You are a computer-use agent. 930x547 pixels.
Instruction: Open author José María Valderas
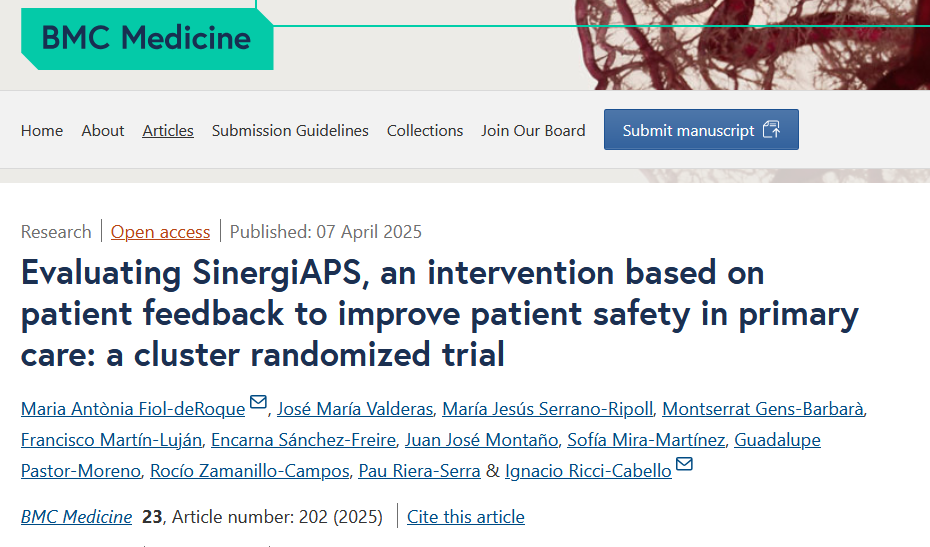pos(354,409)
